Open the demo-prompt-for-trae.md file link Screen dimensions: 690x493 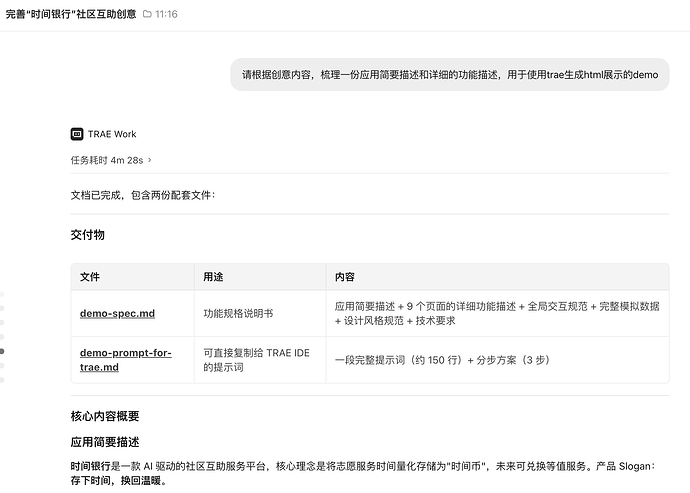(x=125, y=360)
